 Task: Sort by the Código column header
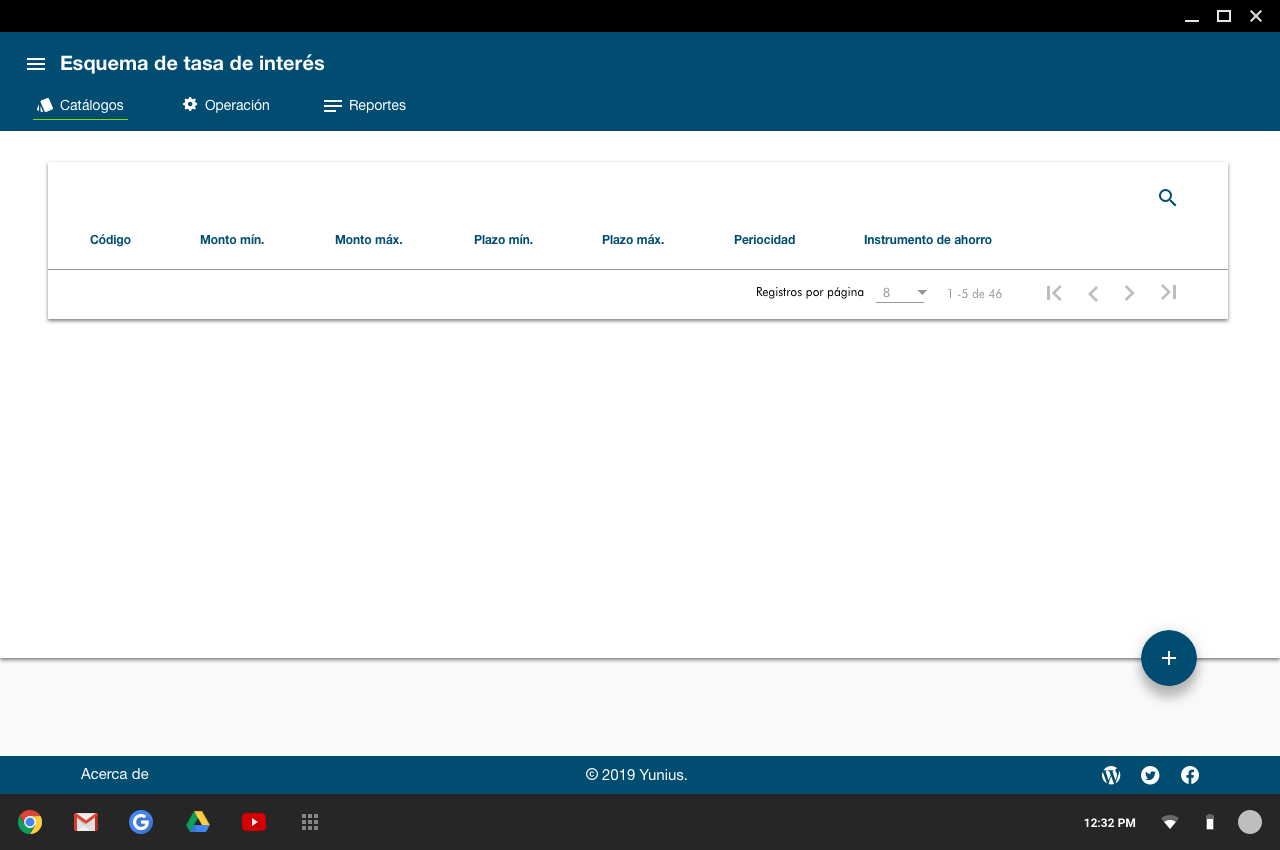pyautogui.click(x=110, y=240)
